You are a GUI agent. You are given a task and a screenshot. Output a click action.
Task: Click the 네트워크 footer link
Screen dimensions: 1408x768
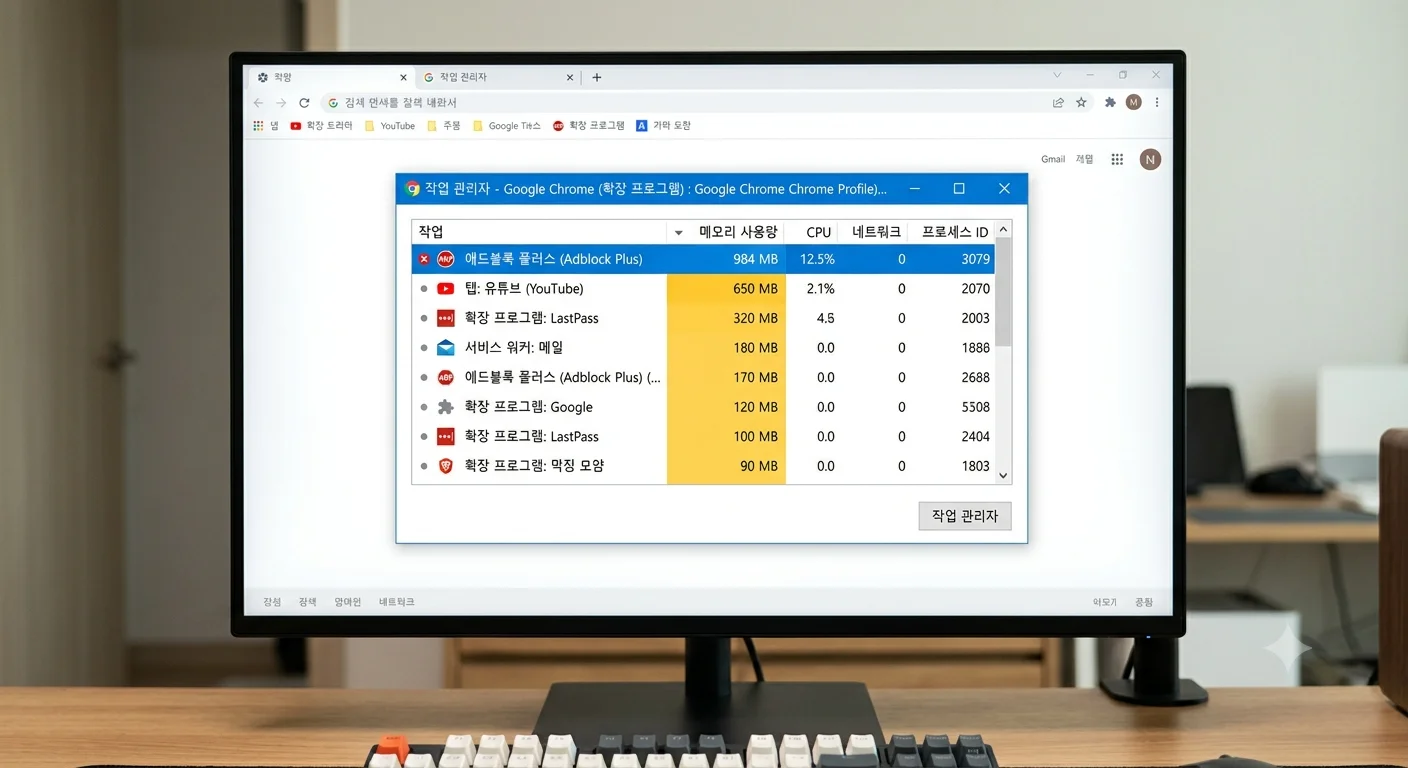(396, 602)
